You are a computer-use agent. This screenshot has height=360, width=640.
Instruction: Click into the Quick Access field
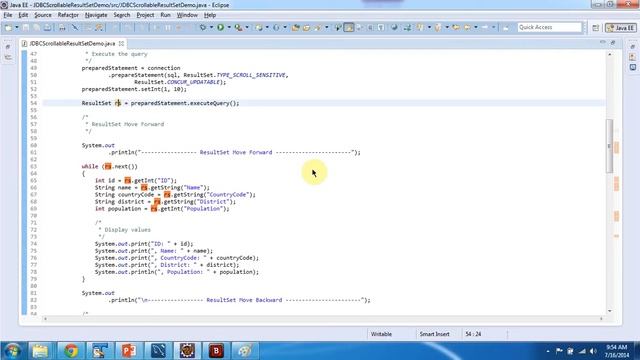point(549,27)
